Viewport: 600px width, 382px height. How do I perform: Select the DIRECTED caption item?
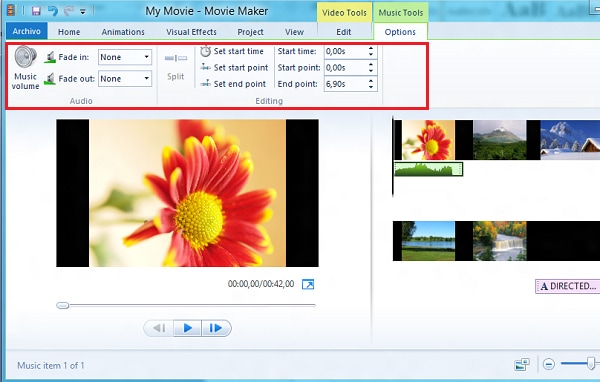pos(567,286)
